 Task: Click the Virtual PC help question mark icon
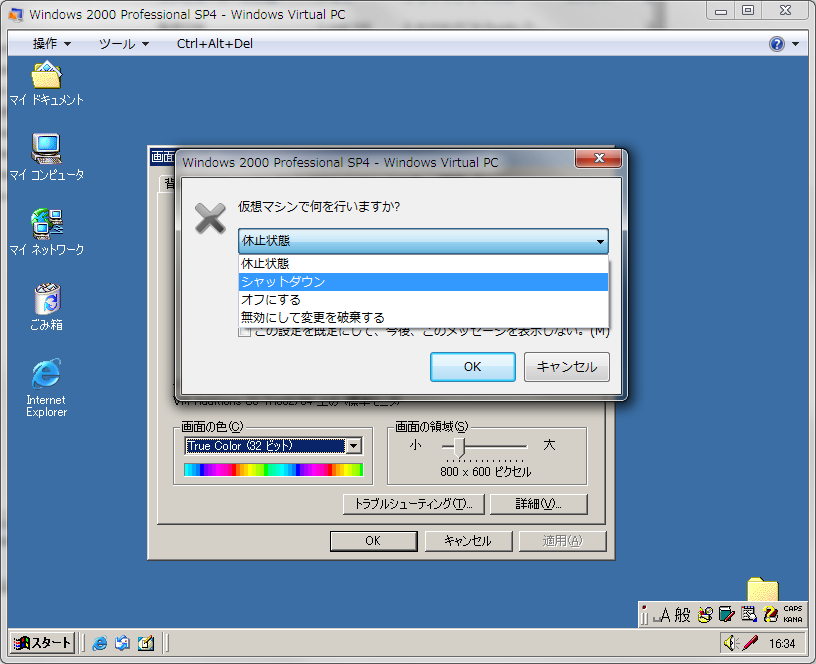(x=779, y=43)
